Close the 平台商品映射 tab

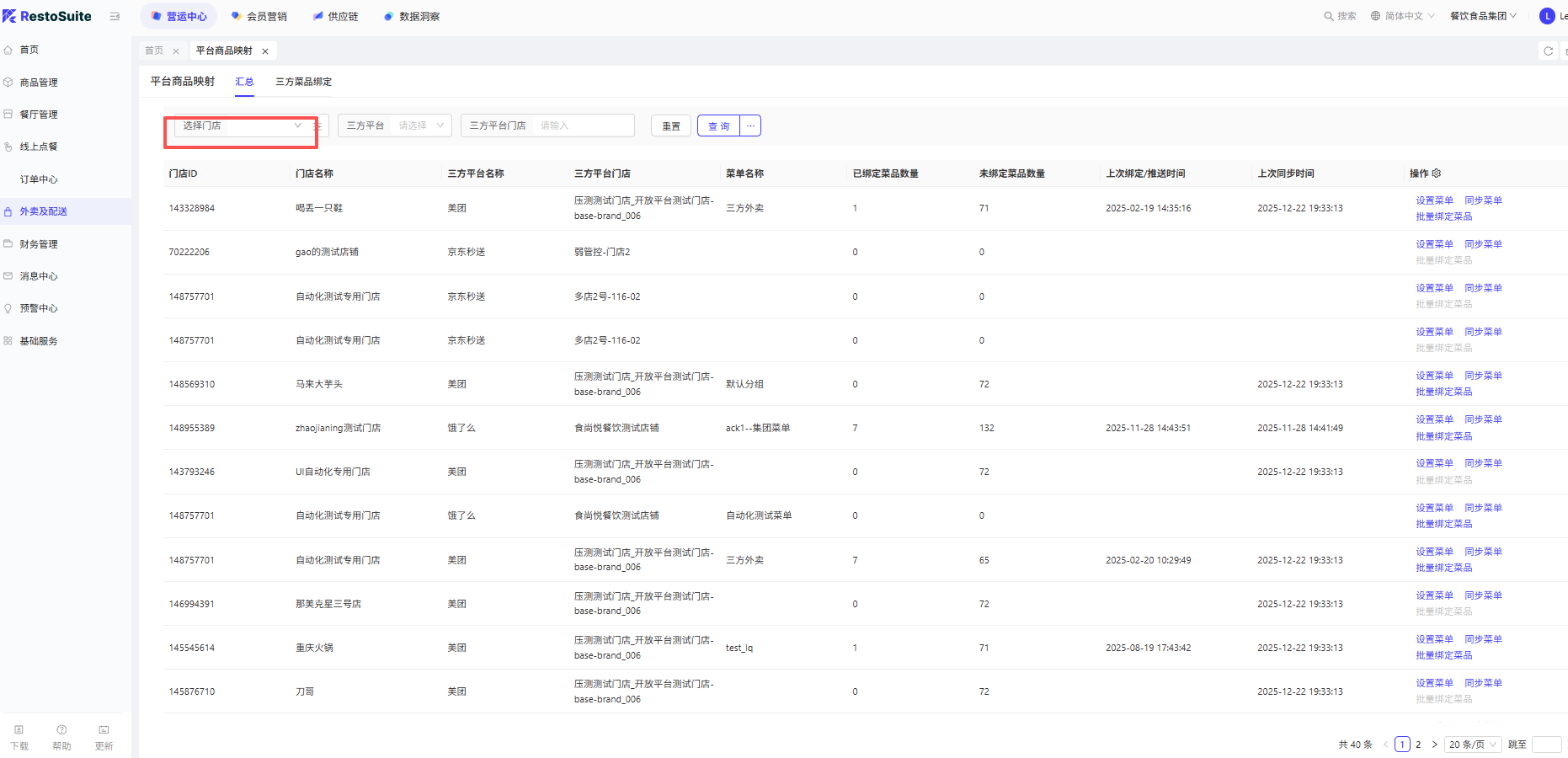[265, 51]
